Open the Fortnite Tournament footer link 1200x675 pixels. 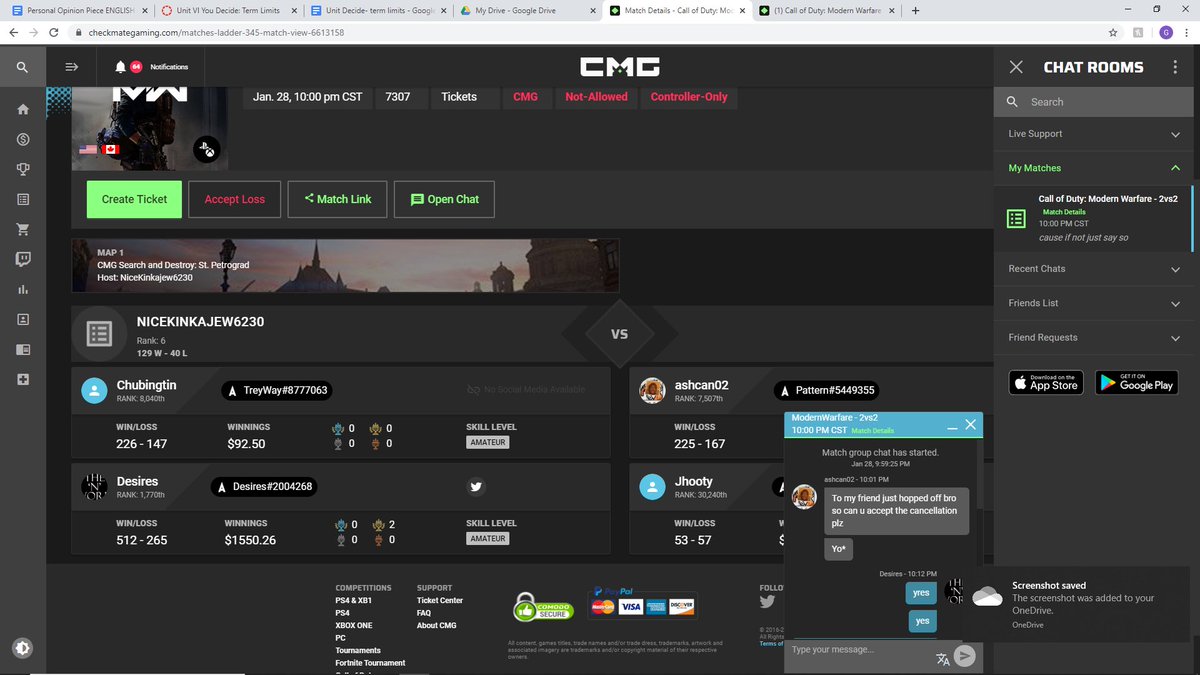(370, 663)
